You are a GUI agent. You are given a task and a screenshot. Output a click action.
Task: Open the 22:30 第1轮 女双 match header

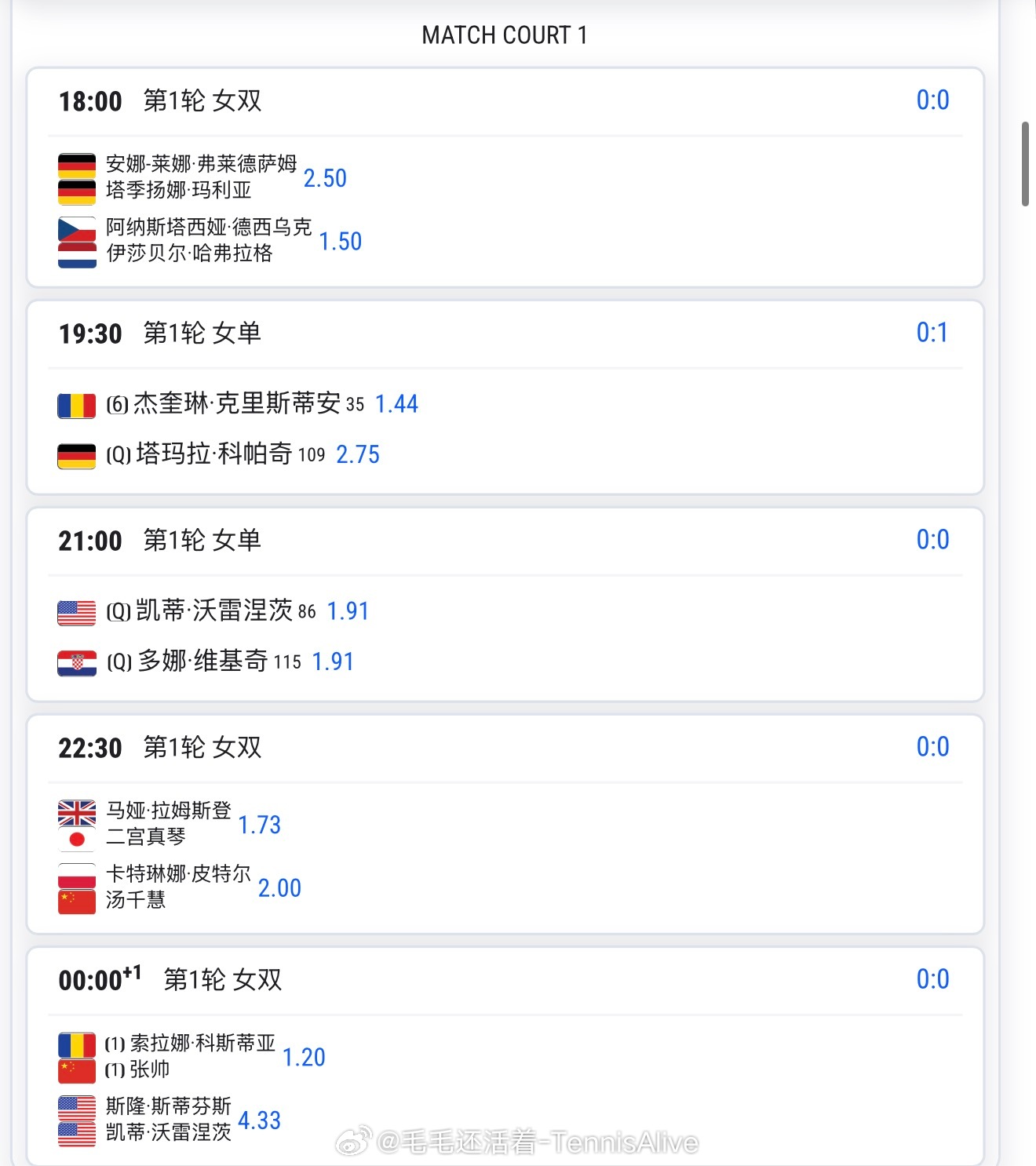[x=160, y=747]
